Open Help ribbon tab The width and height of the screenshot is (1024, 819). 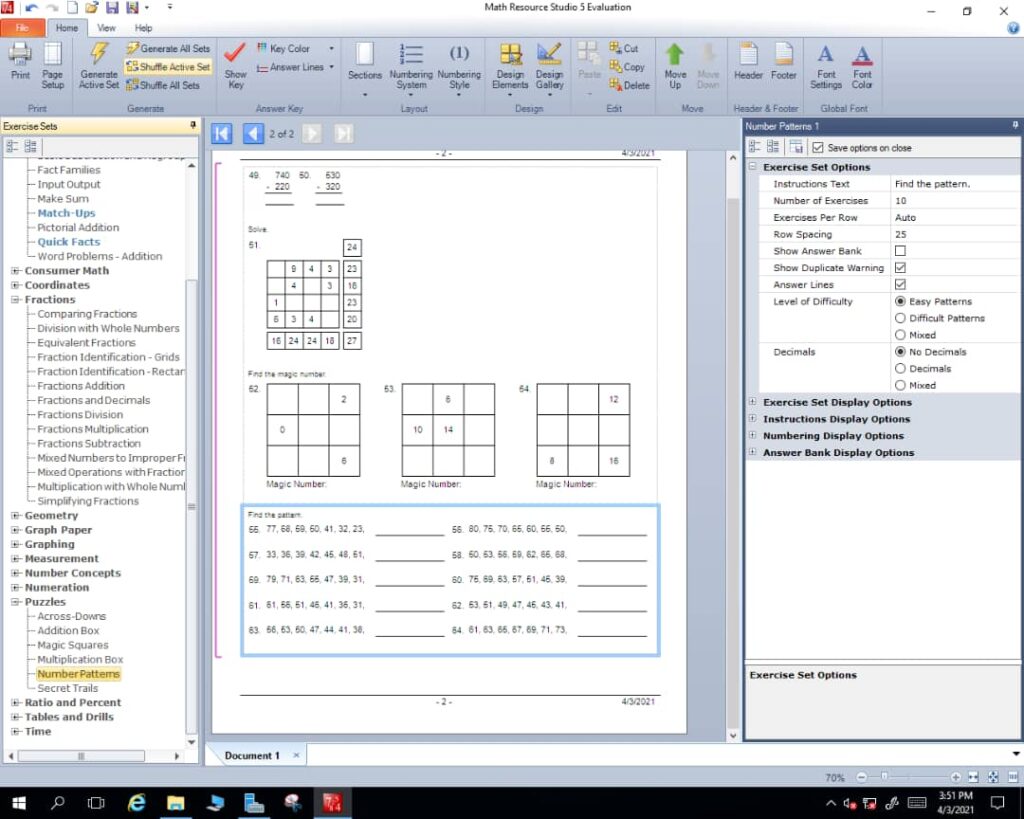[x=144, y=28]
